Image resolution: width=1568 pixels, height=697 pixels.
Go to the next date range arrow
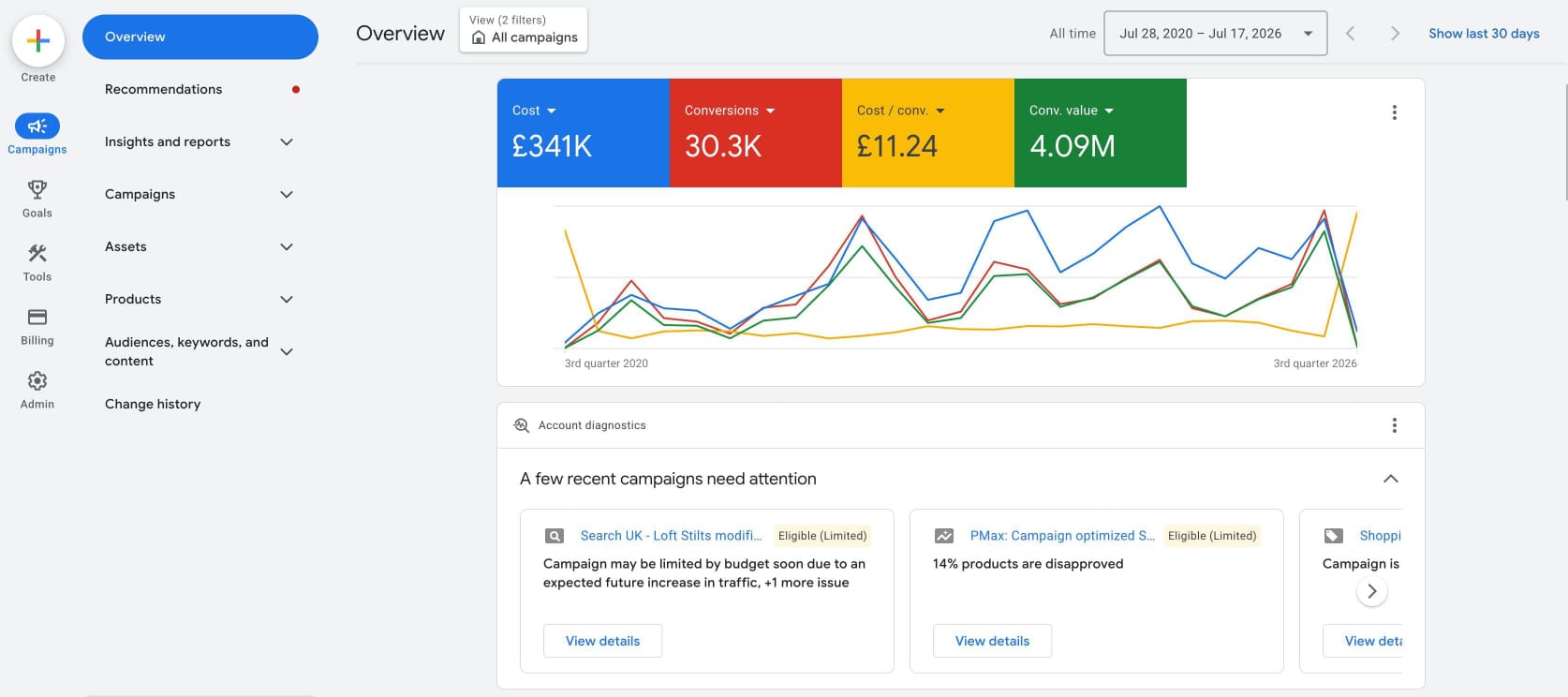(1395, 34)
